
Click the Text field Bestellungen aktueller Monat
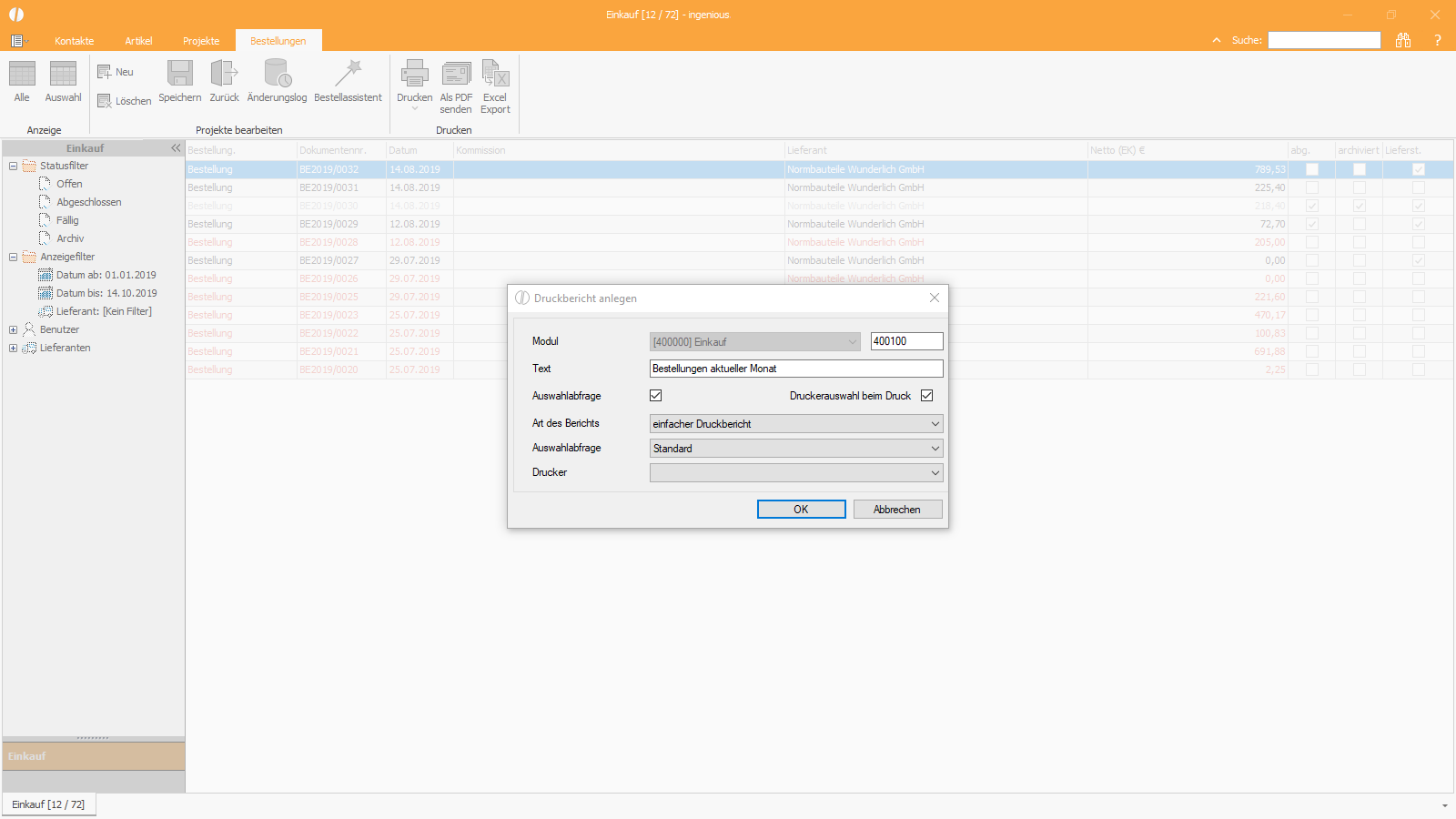click(x=796, y=369)
